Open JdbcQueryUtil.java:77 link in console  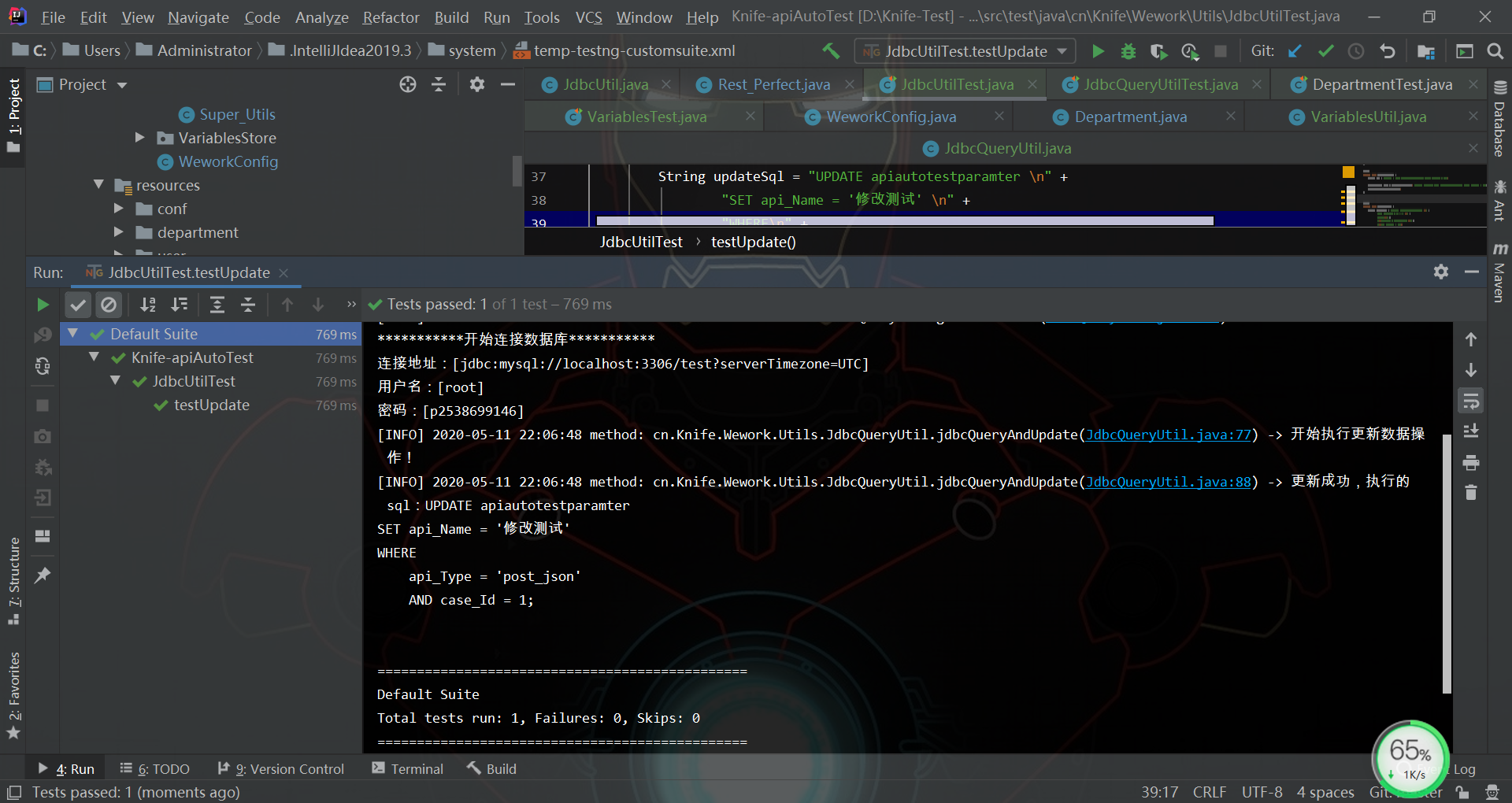coord(1168,435)
